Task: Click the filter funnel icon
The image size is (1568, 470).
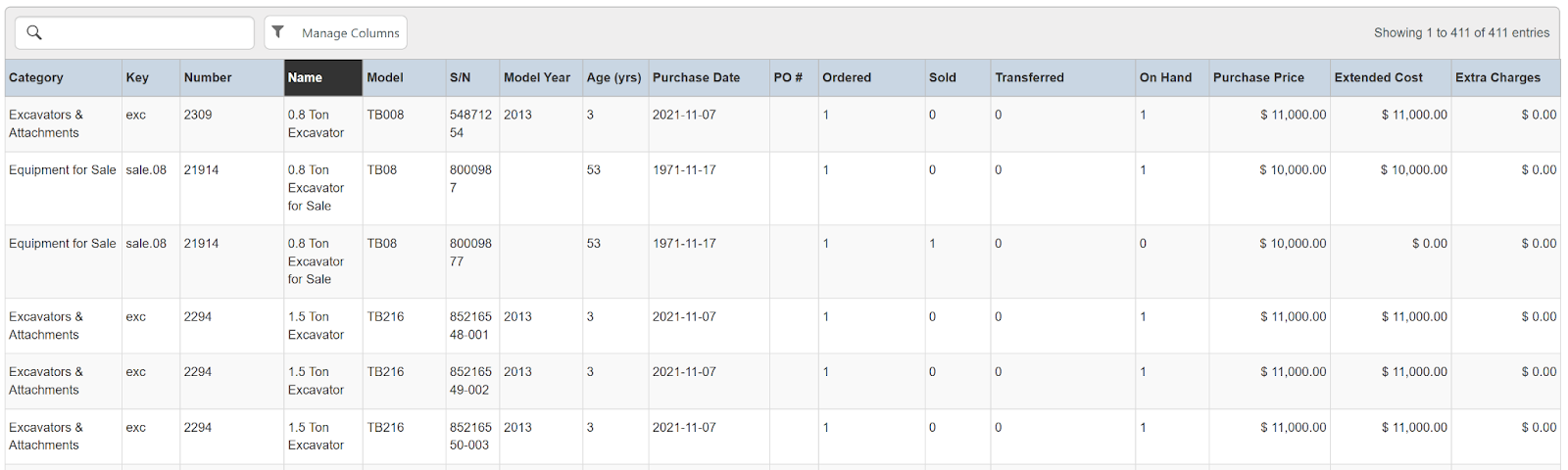Action: [x=278, y=32]
